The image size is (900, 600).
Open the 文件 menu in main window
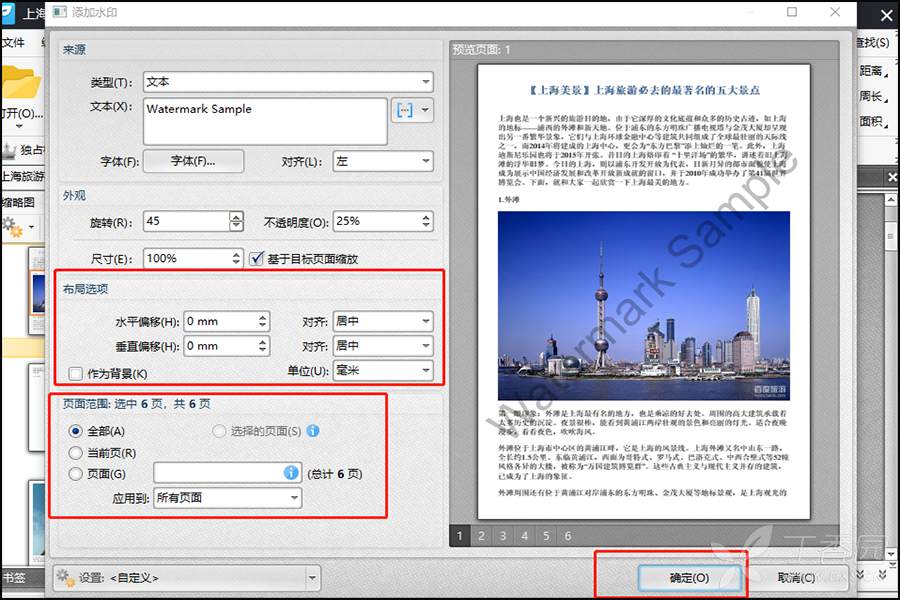(13, 42)
